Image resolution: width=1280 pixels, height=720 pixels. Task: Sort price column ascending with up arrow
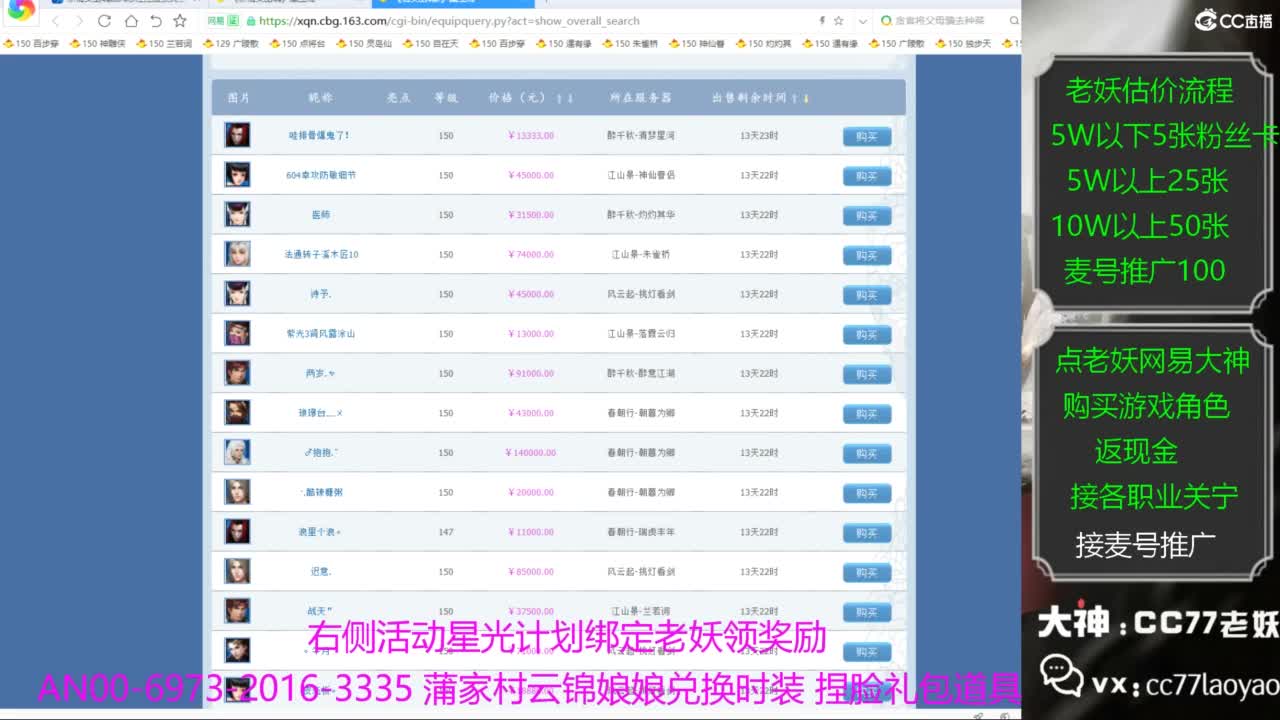pyautogui.click(x=559, y=98)
